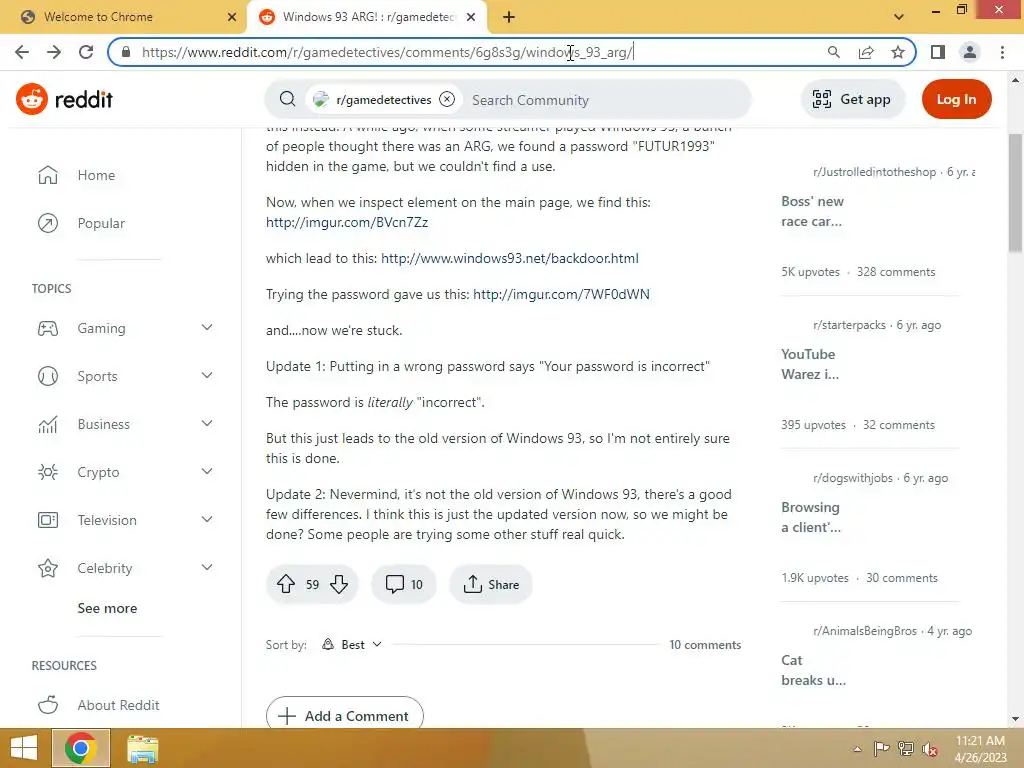1024x768 pixels.
Task: Open a new browser tab
Action: coord(509,17)
